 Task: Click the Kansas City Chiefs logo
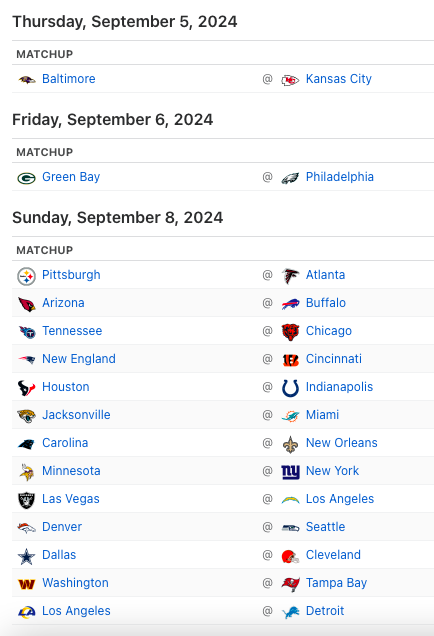tap(290, 80)
